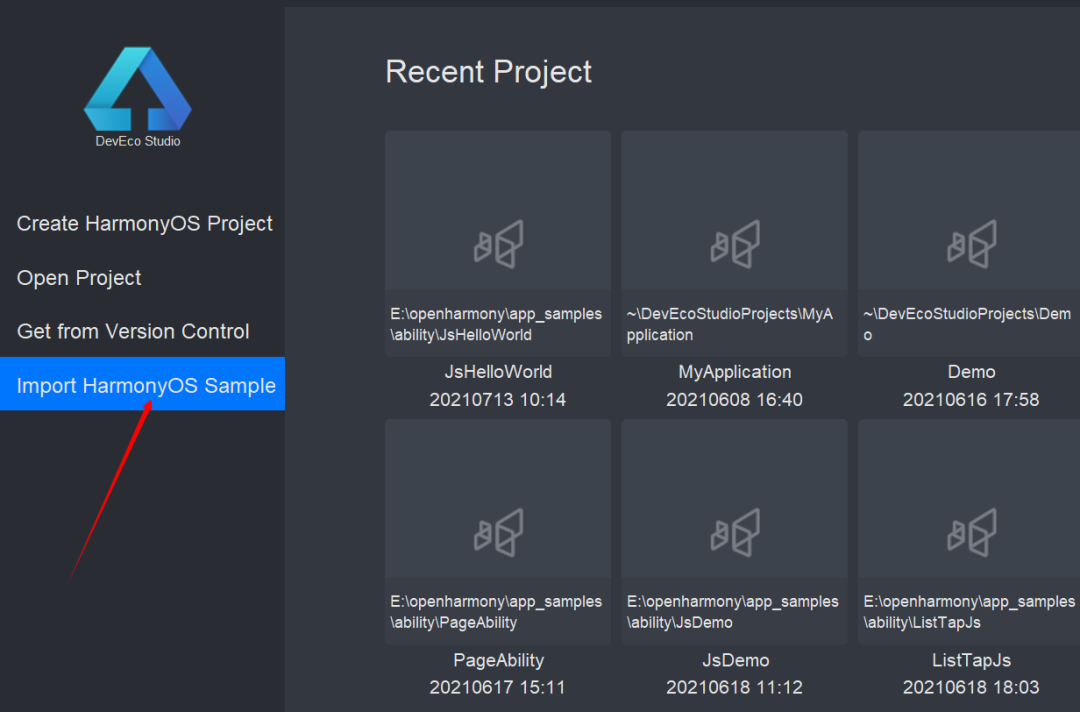This screenshot has height=712, width=1080.
Task: Choose Open Project in sidebar
Action: (x=79, y=278)
